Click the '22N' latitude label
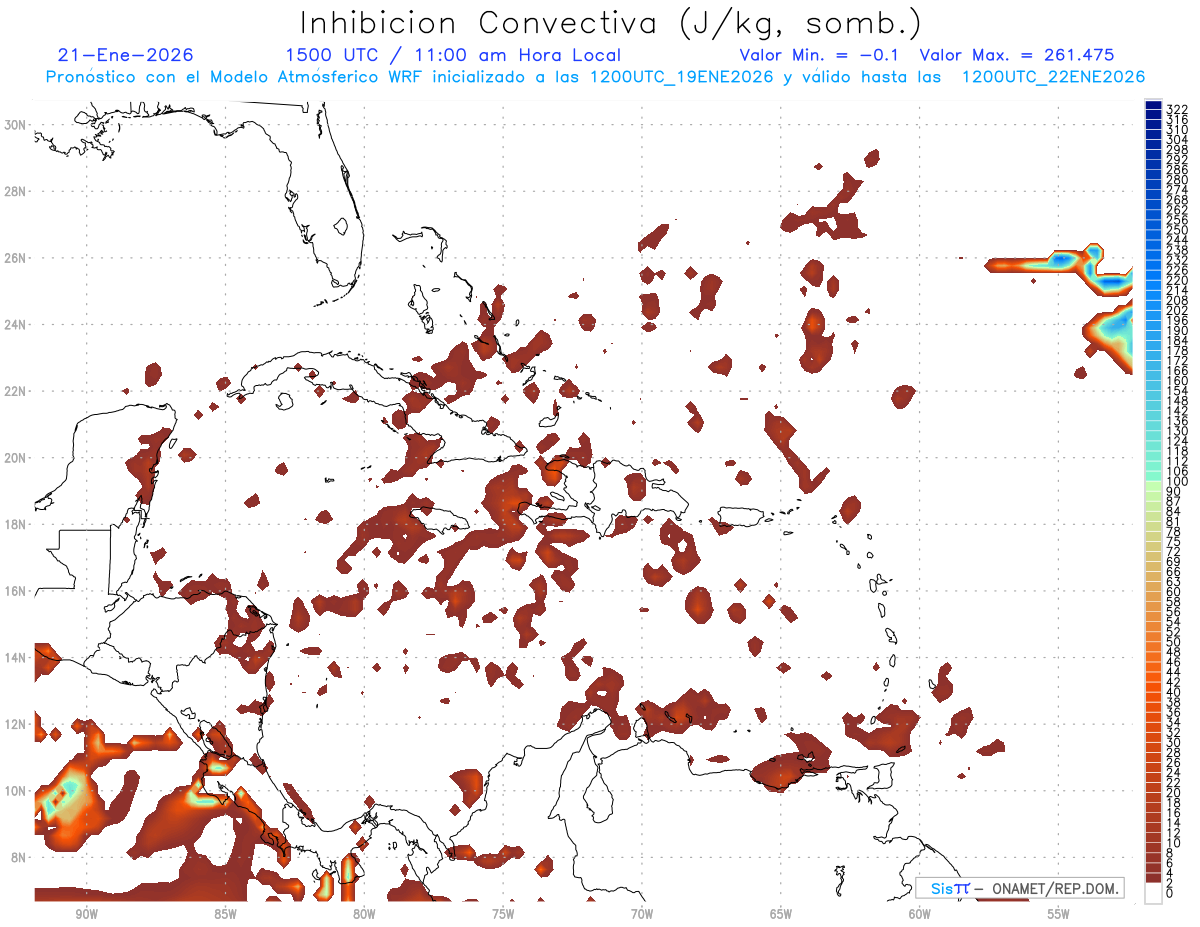The height and width of the screenshot is (927, 1200). click(x=15, y=391)
